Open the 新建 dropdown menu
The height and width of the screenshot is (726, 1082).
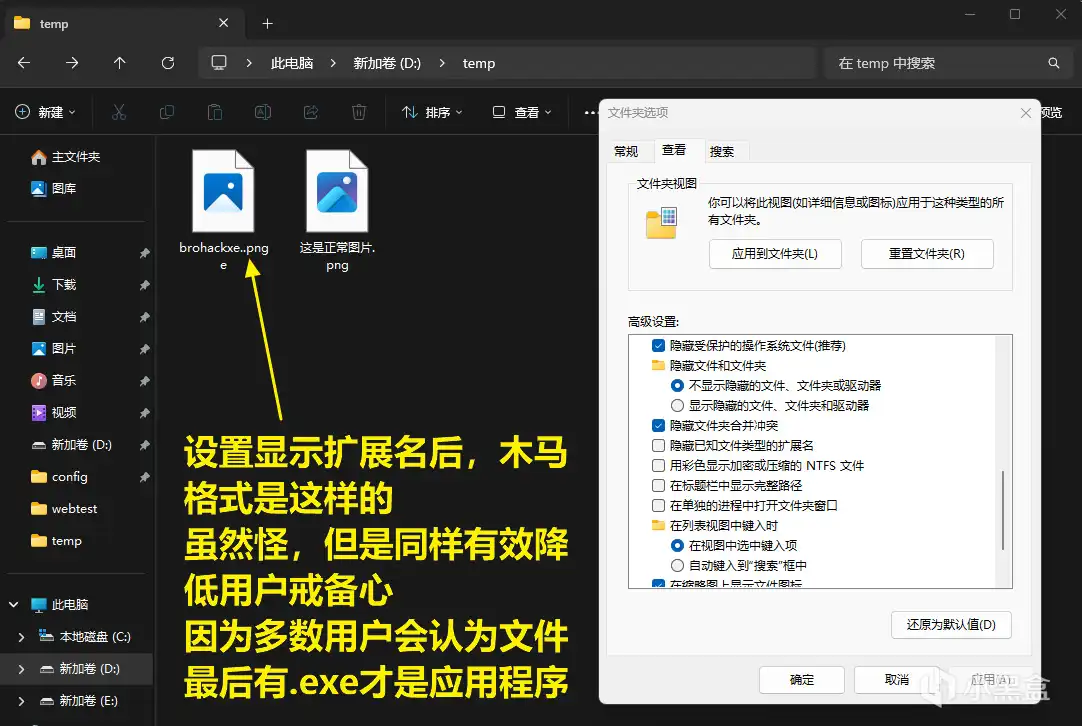pyautogui.click(x=46, y=112)
